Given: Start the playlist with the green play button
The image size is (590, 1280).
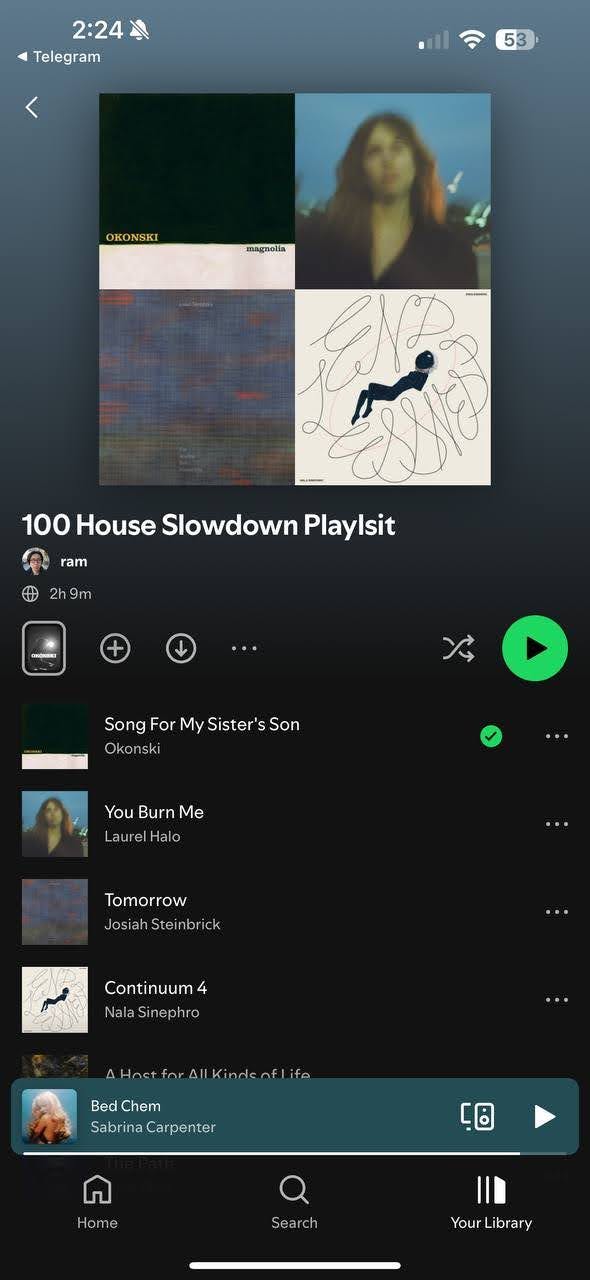Looking at the screenshot, I should (x=535, y=648).
